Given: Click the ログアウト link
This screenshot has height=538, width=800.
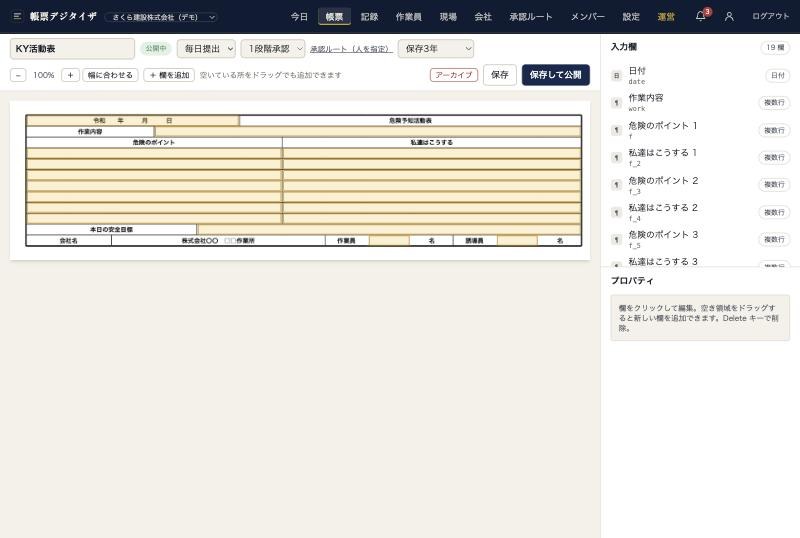Looking at the screenshot, I should click(x=770, y=16).
